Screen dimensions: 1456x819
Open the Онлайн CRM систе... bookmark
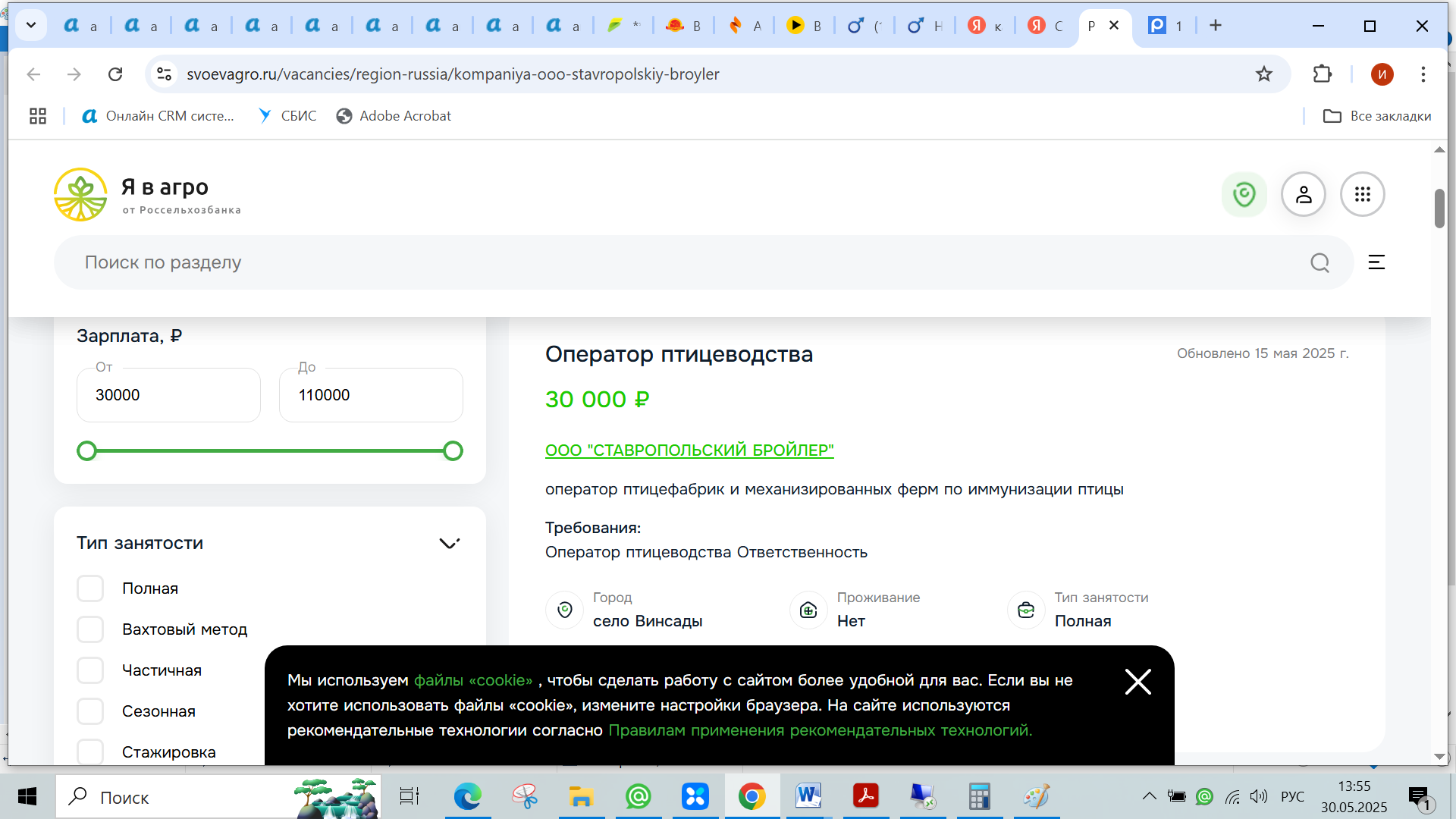tap(158, 116)
